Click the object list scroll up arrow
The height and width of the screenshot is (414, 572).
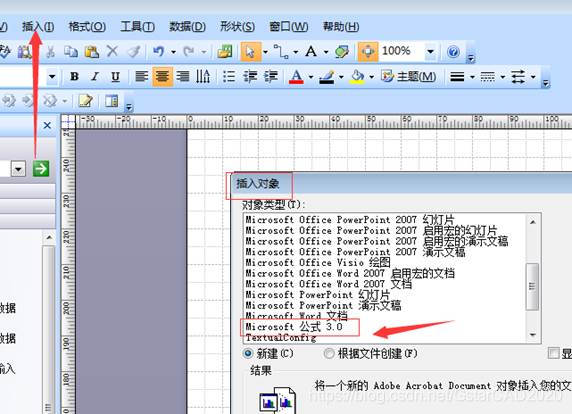(x=533, y=222)
